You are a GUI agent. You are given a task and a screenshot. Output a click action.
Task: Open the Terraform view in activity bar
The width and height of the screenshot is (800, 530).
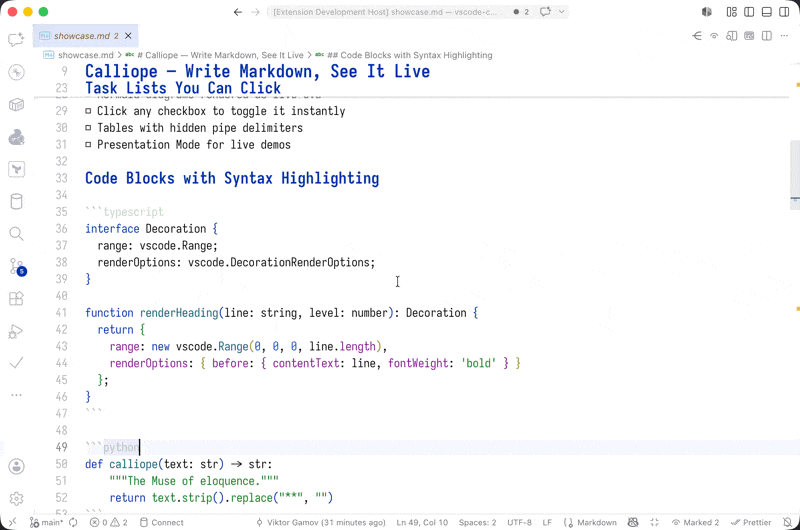pyautogui.click(x=16, y=169)
